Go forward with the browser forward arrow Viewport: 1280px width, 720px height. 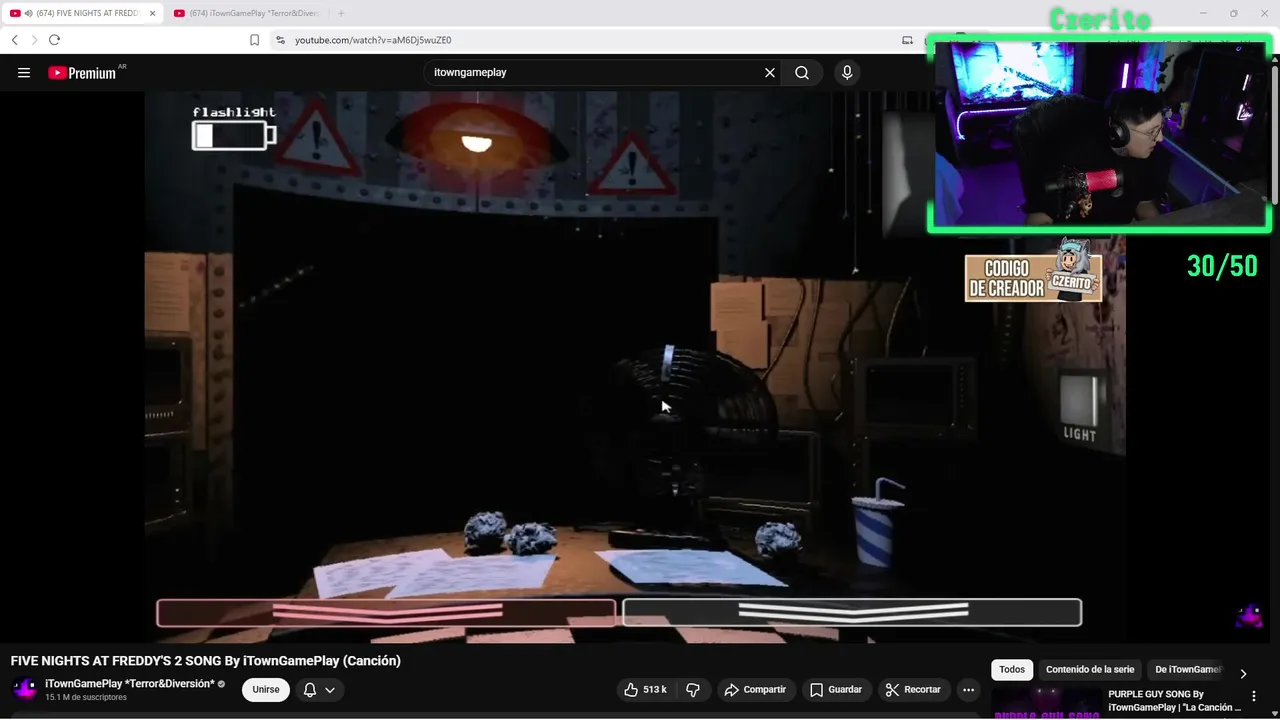[x=34, y=40]
